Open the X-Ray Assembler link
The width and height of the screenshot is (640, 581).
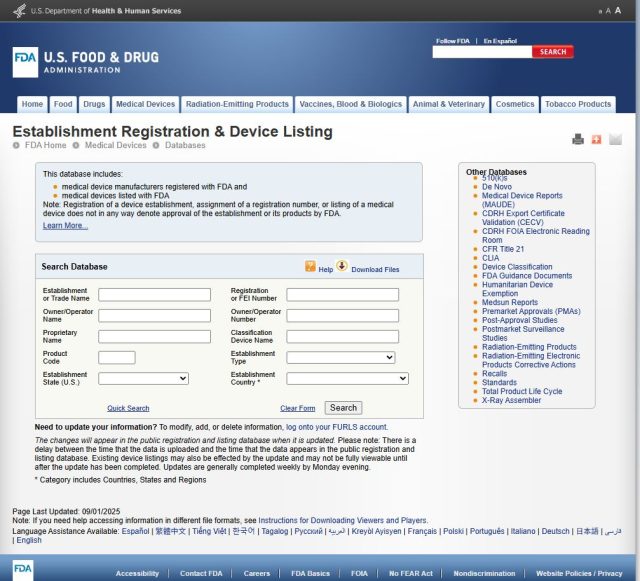click(511, 401)
